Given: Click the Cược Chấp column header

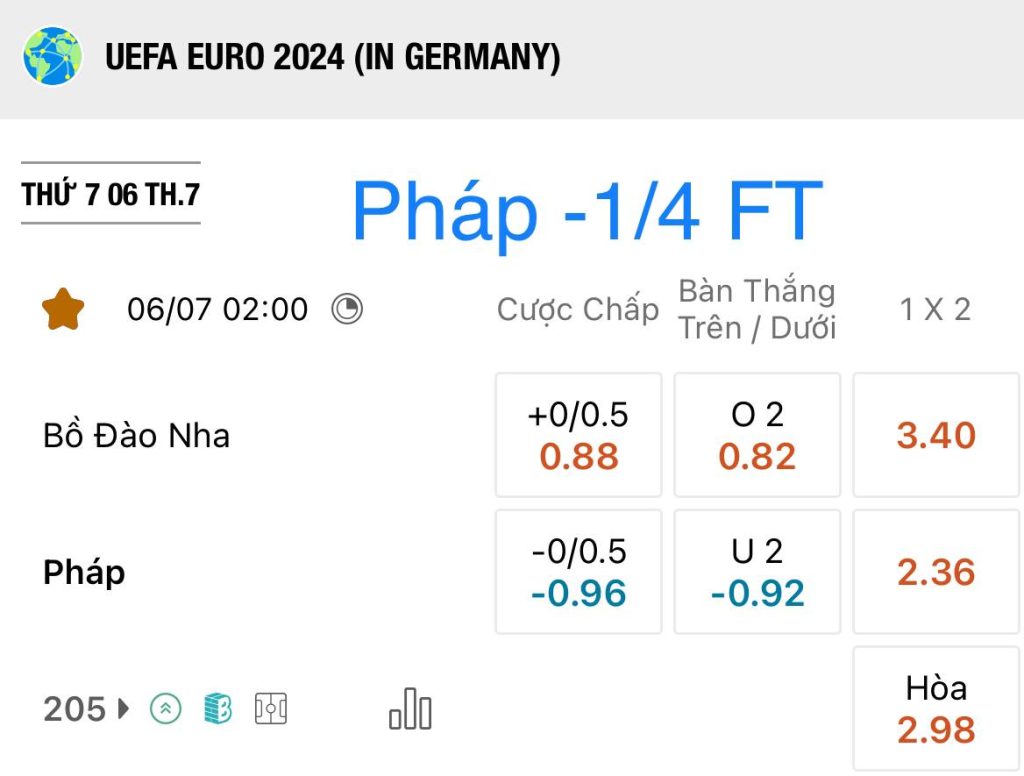Looking at the screenshot, I should point(578,310).
